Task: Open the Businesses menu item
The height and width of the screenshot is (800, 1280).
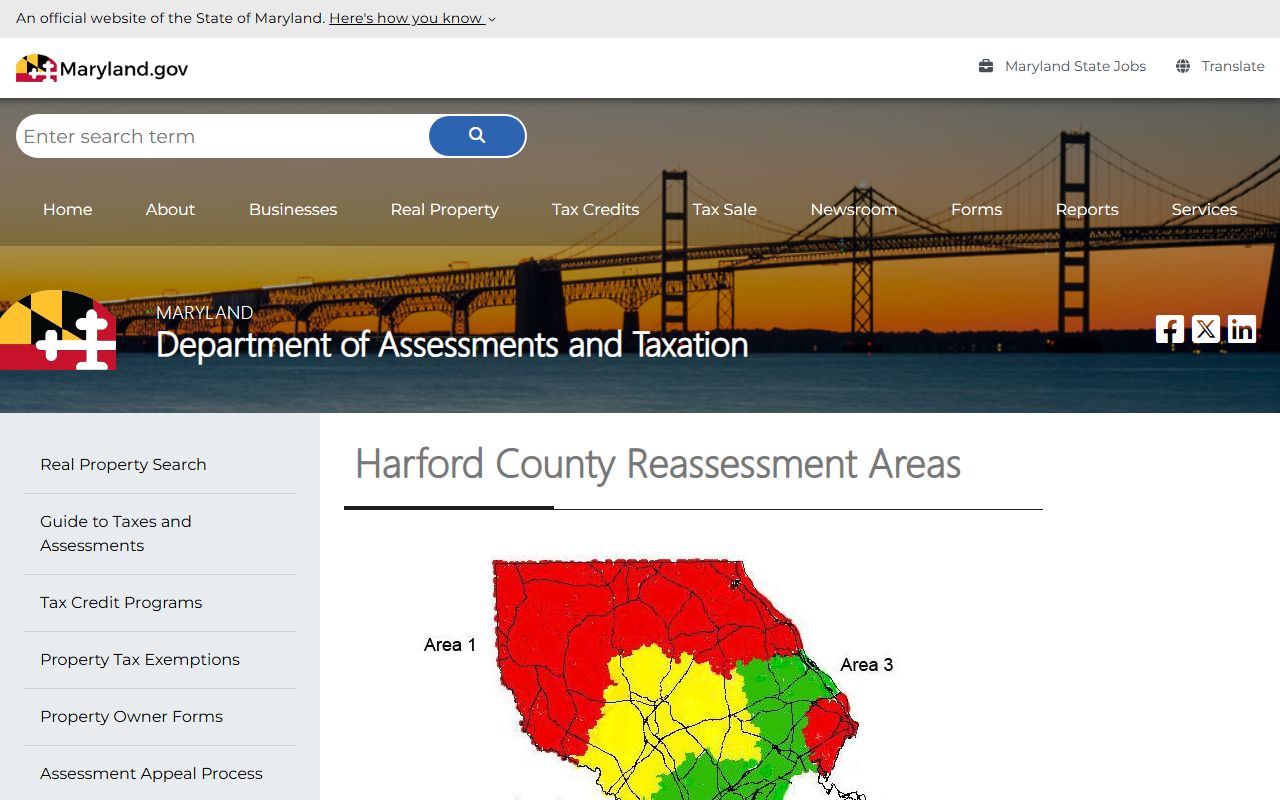Action: pyautogui.click(x=293, y=209)
